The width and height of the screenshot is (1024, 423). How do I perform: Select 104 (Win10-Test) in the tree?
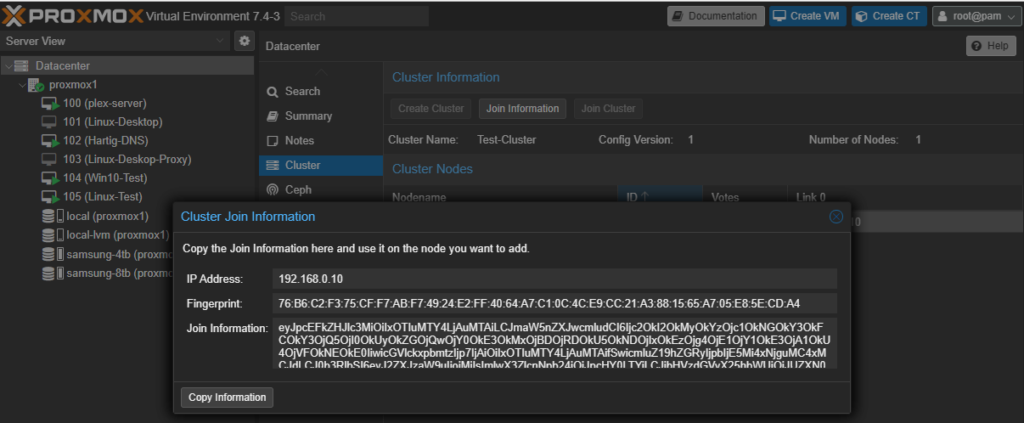click(x=105, y=178)
